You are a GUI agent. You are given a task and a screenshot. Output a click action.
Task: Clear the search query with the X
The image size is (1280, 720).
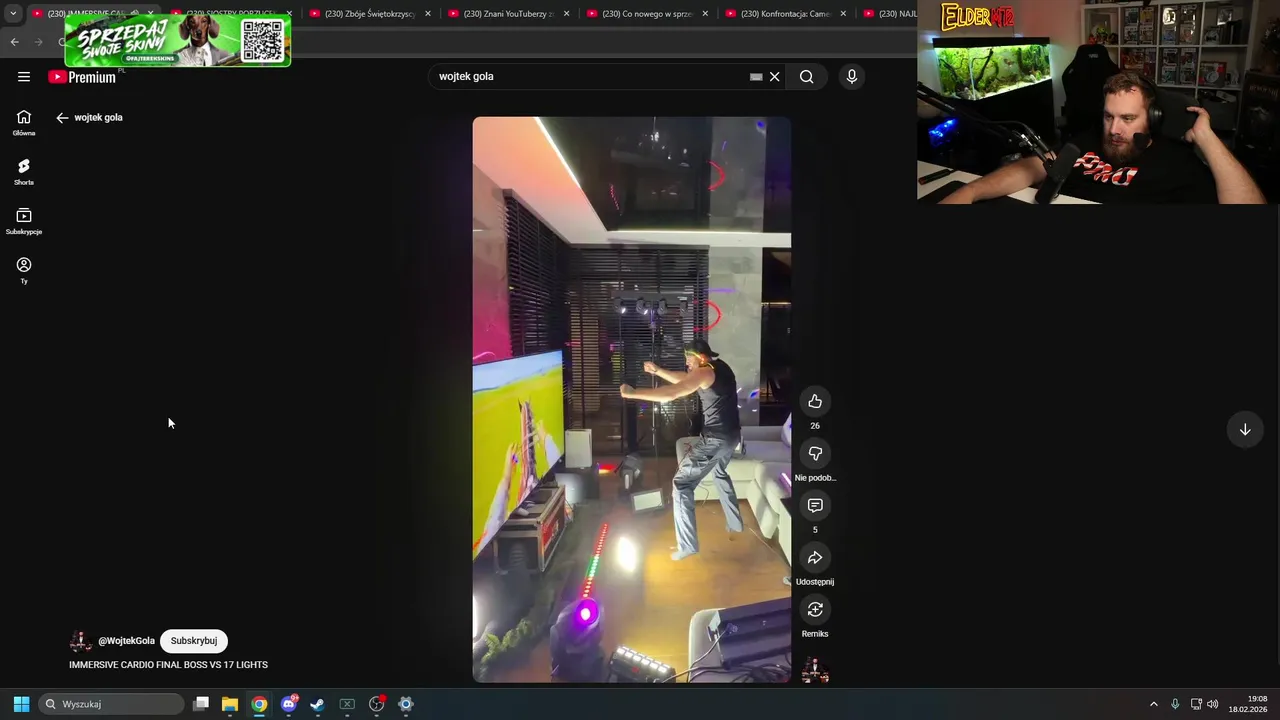click(774, 76)
